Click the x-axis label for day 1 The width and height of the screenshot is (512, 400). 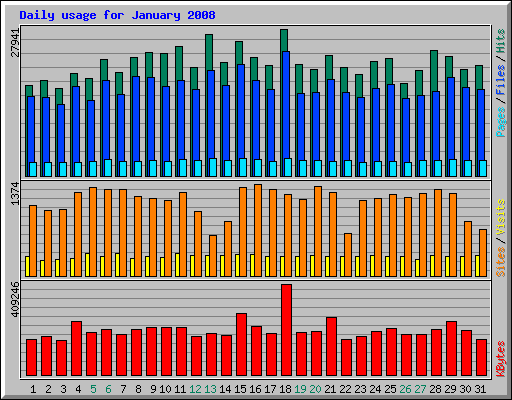(x=33, y=389)
